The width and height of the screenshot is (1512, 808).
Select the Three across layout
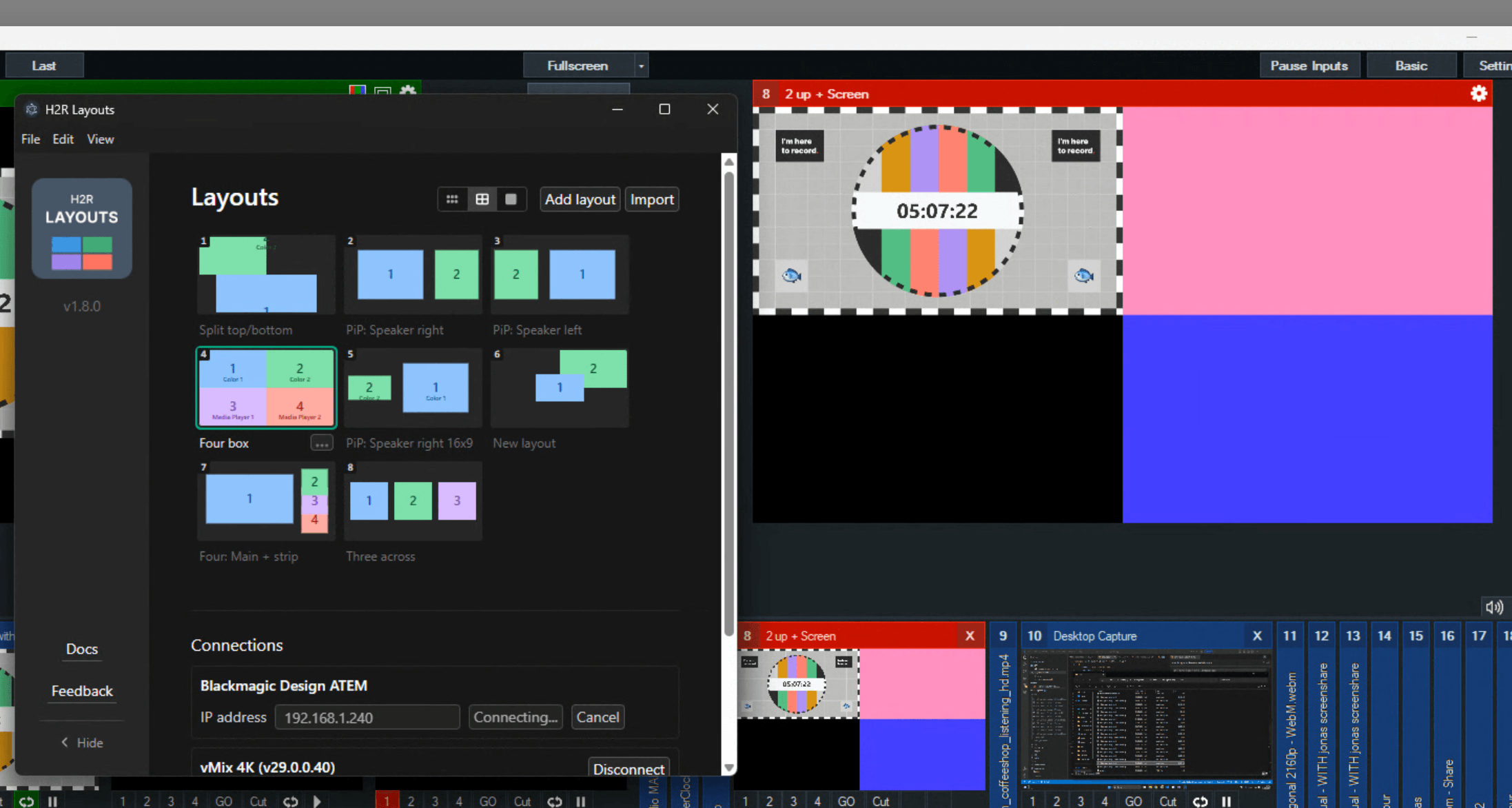pyautogui.click(x=413, y=501)
